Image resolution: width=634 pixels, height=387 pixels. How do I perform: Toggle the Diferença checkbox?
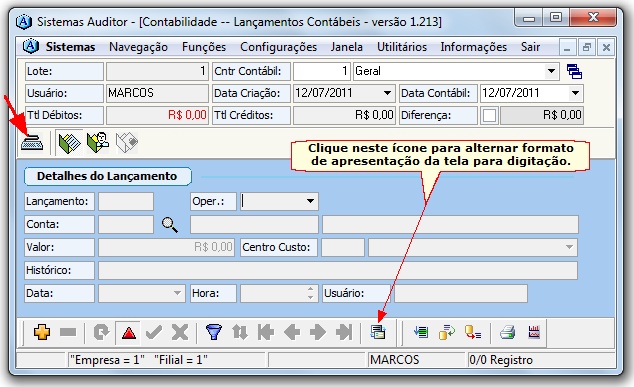coord(489,116)
